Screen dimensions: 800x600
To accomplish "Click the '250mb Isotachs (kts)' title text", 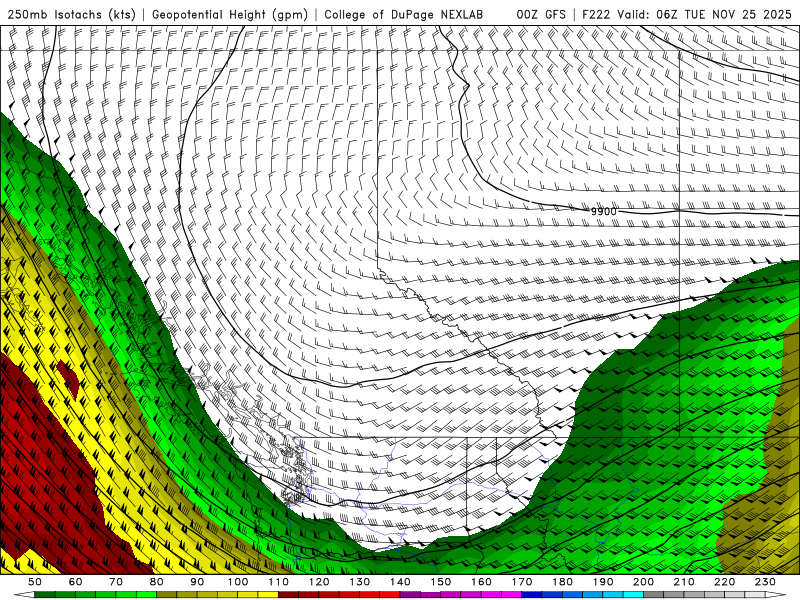I will [71, 14].
